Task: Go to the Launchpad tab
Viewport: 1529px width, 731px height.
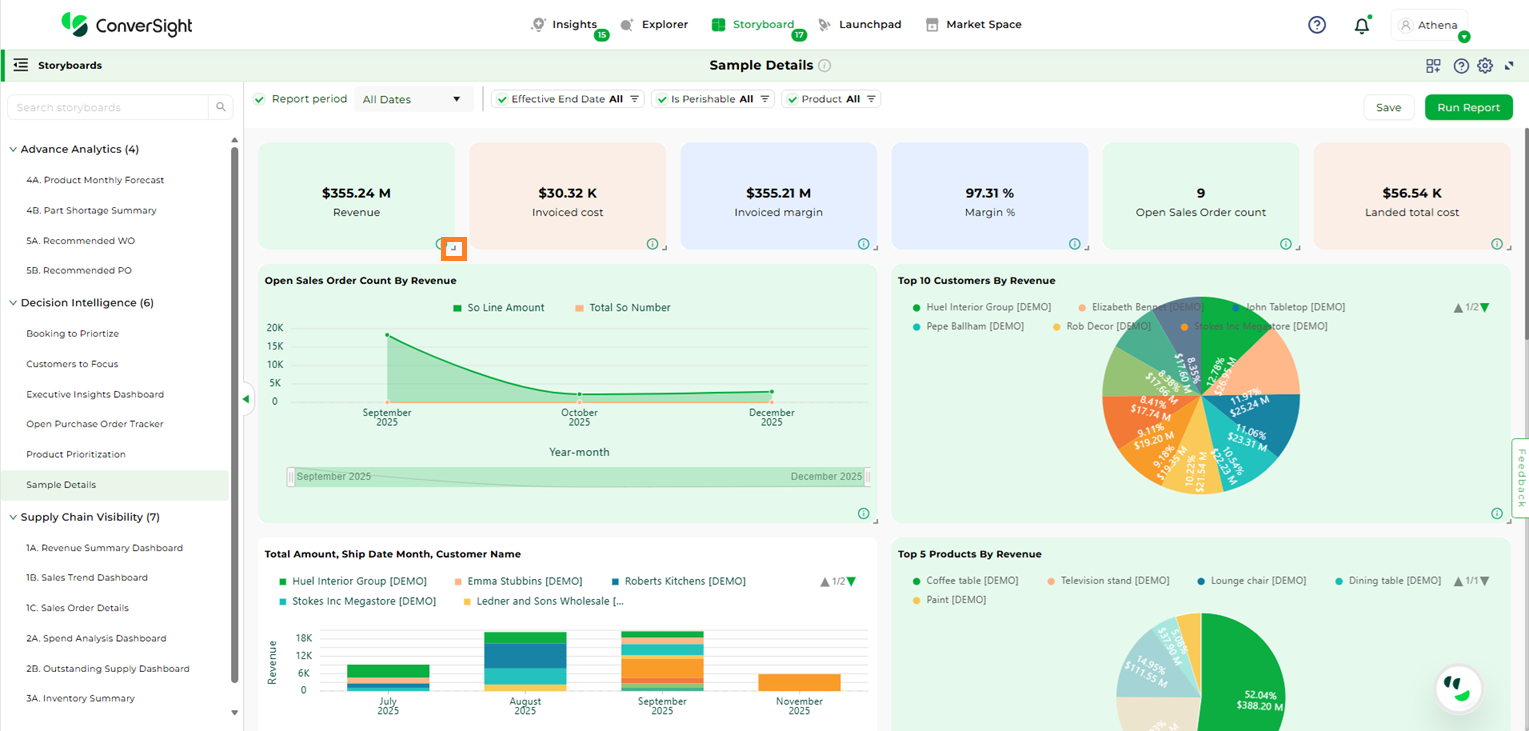Action: (859, 24)
